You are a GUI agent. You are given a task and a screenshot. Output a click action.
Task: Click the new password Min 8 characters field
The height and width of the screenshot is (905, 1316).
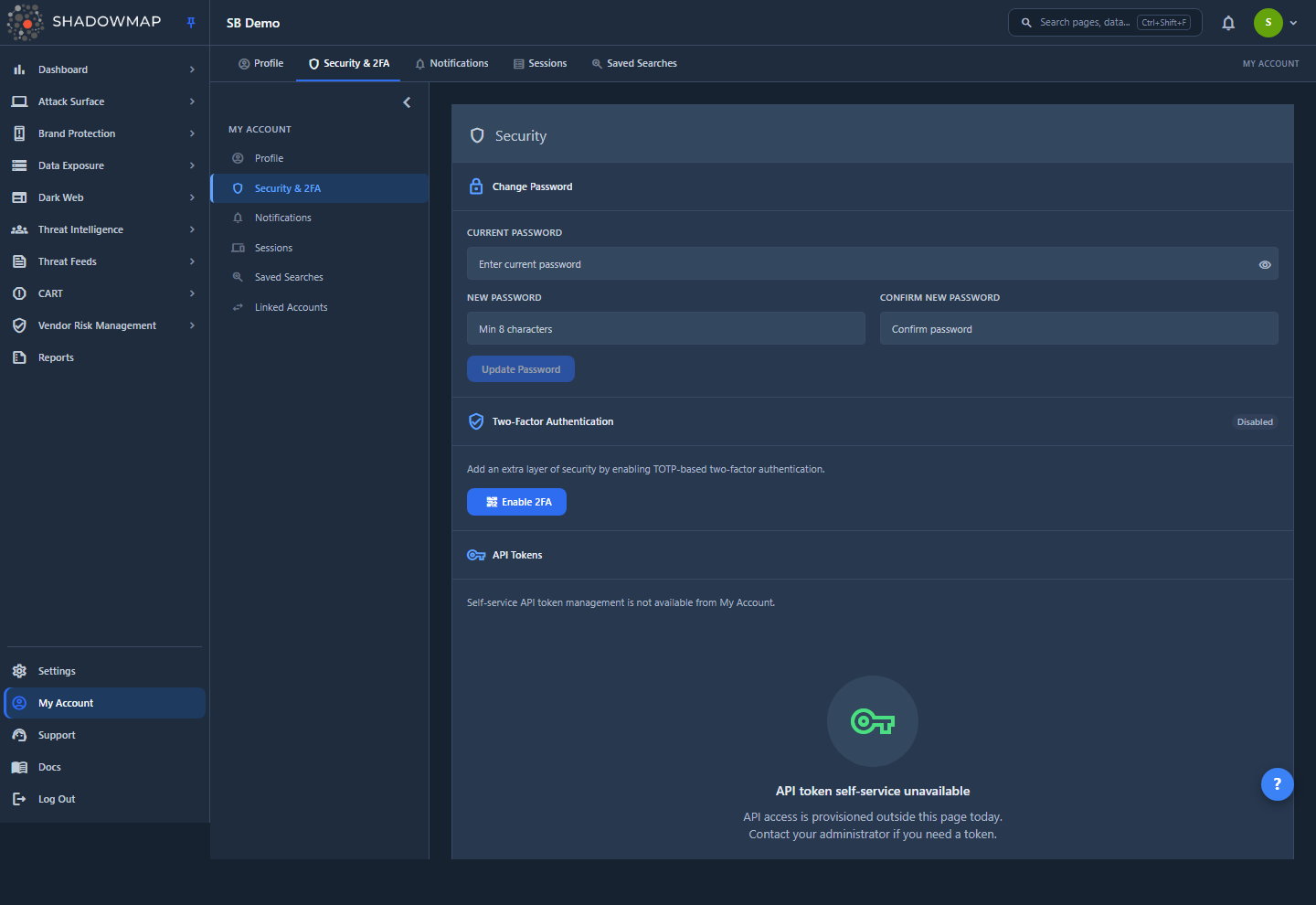pos(665,329)
